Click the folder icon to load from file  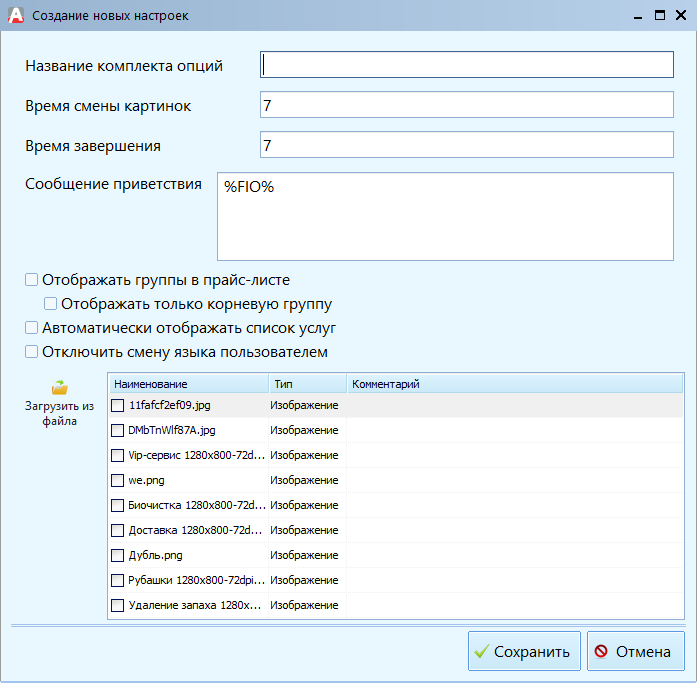pyautogui.click(x=59, y=387)
